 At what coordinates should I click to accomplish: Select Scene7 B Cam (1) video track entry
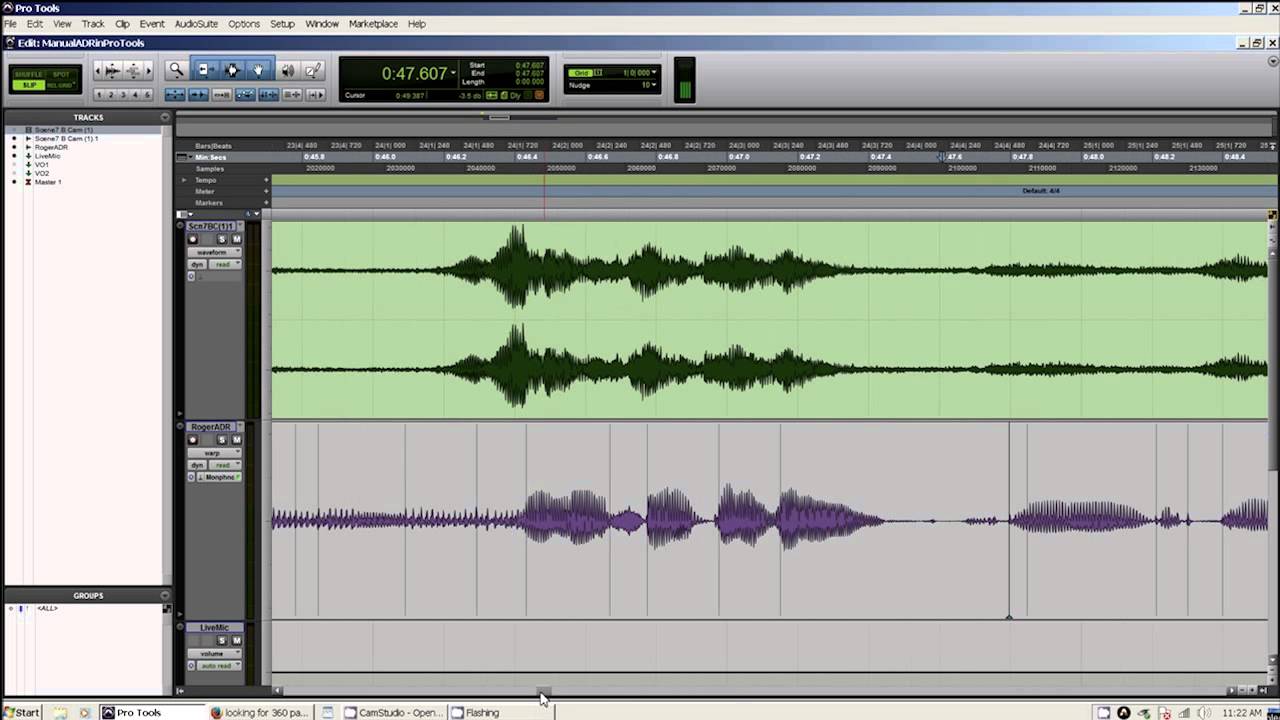pyautogui.click(x=64, y=130)
